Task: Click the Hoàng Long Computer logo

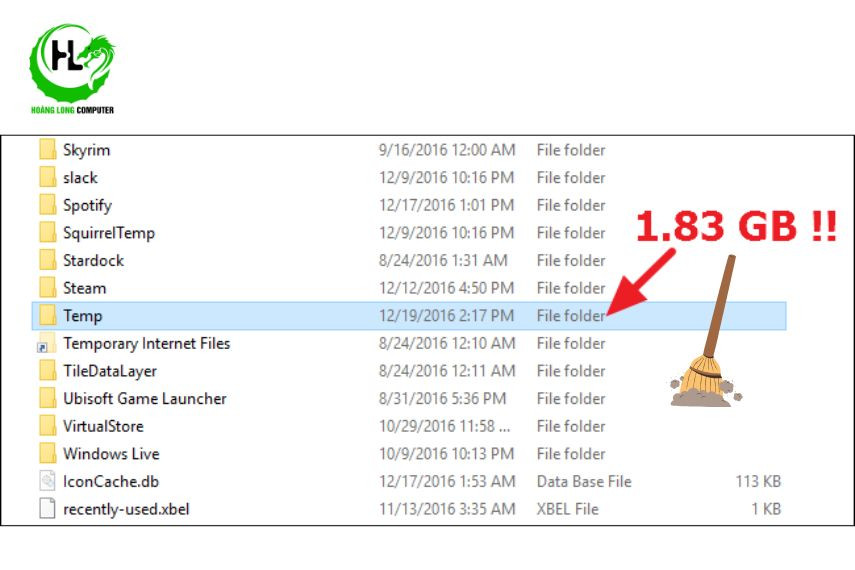Action: [x=73, y=69]
